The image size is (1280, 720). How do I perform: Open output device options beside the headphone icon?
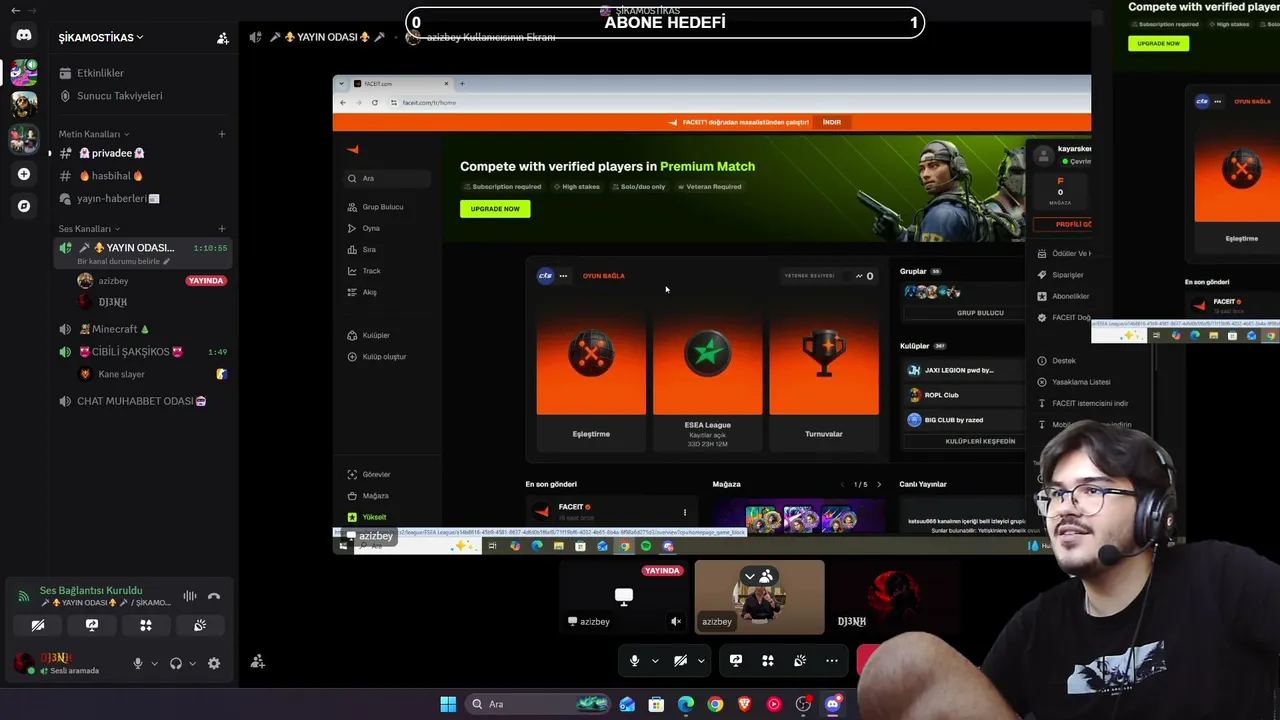tap(192, 663)
